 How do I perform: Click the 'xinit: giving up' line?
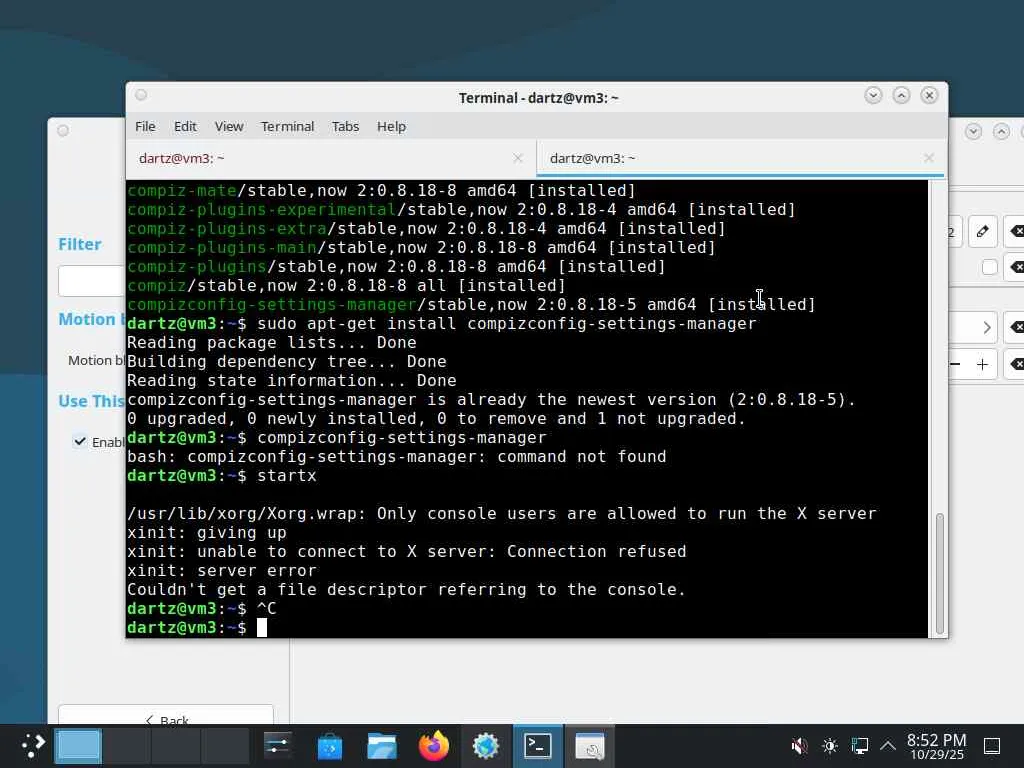pos(207,532)
